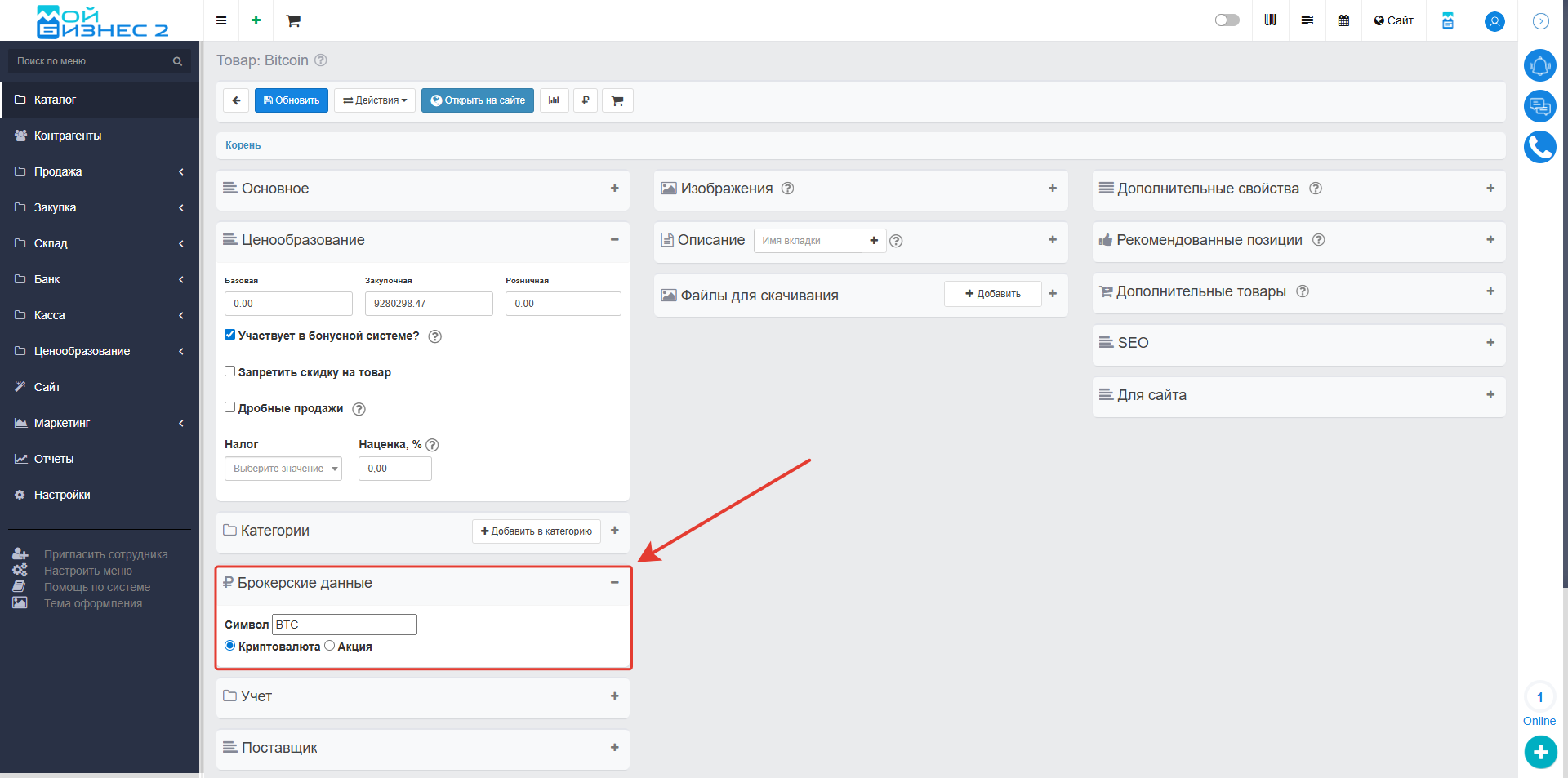Open Настройки in sidebar menu
Viewport: 1568px width, 778px height.
[x=100, y=495]
